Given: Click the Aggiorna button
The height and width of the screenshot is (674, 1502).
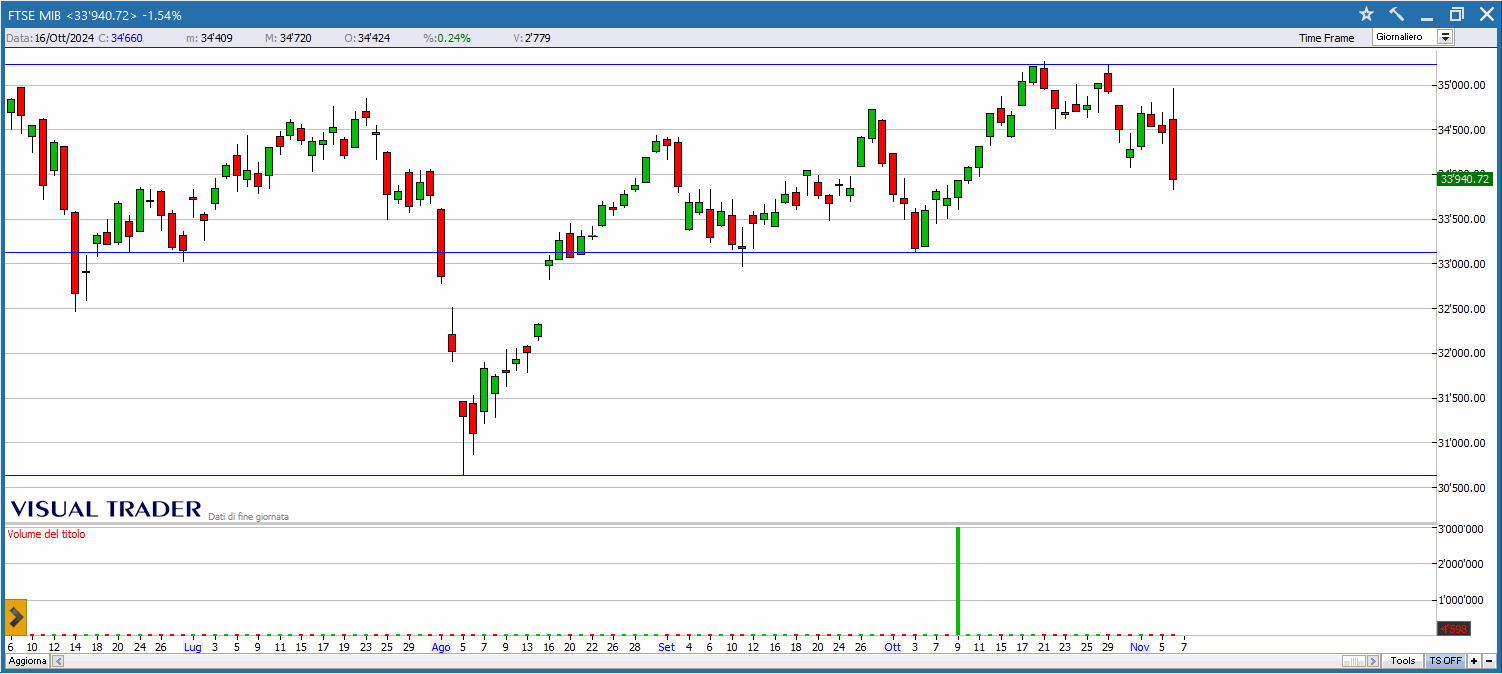Looking at the screenshot, I should click(26, 661).
